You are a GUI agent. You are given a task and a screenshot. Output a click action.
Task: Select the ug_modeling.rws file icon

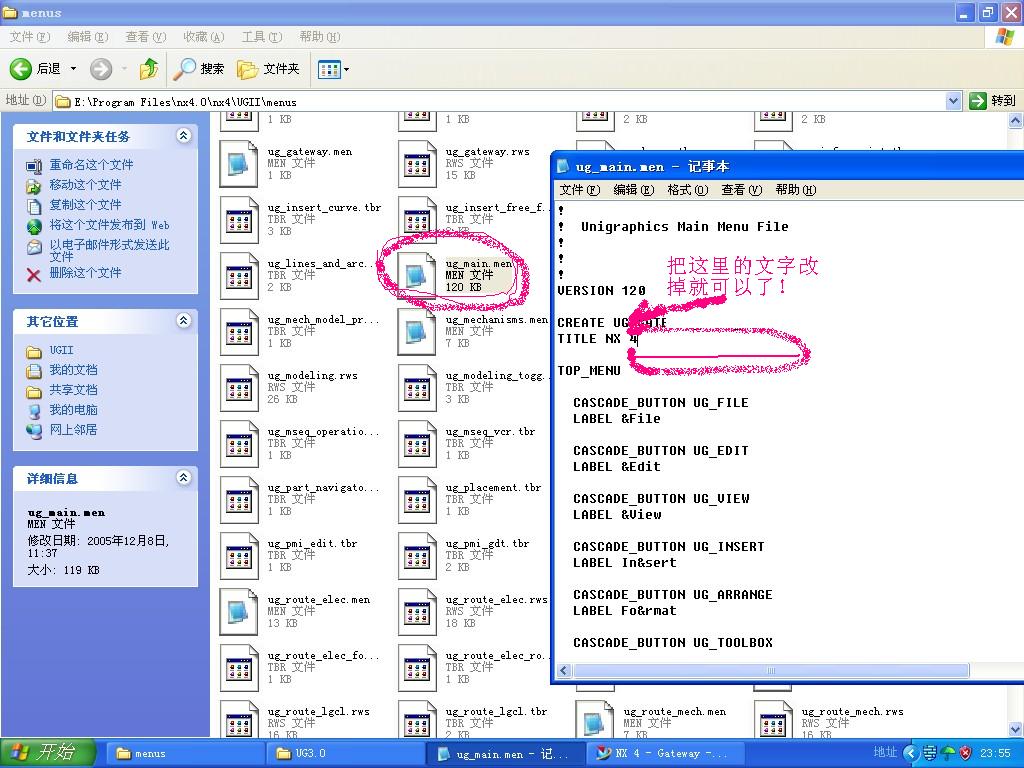pyautogui.click(x=239, y=388)
